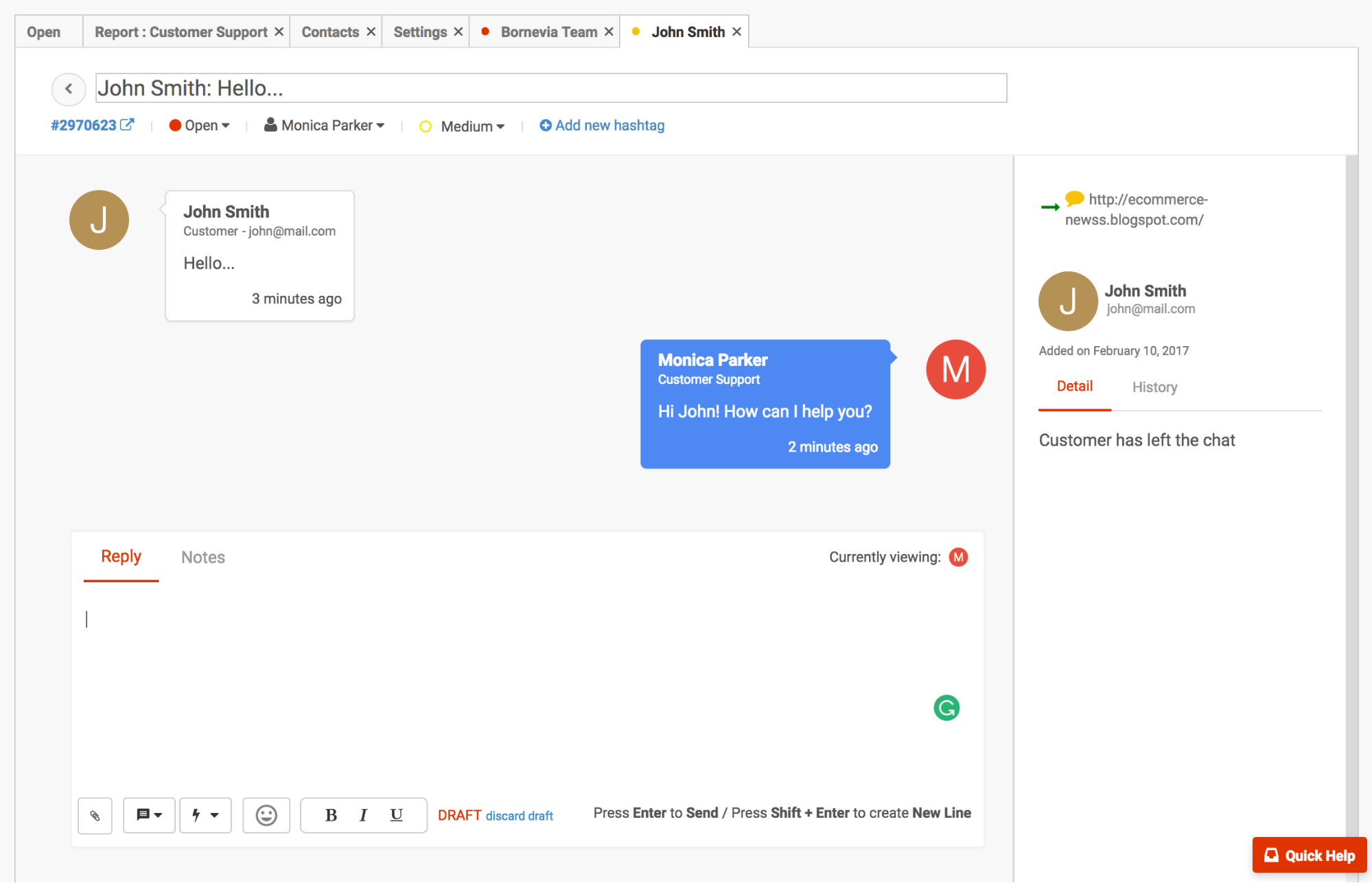1372x883 pixels.
Task: Toggle italic formatting
Action: coord(363,815)
